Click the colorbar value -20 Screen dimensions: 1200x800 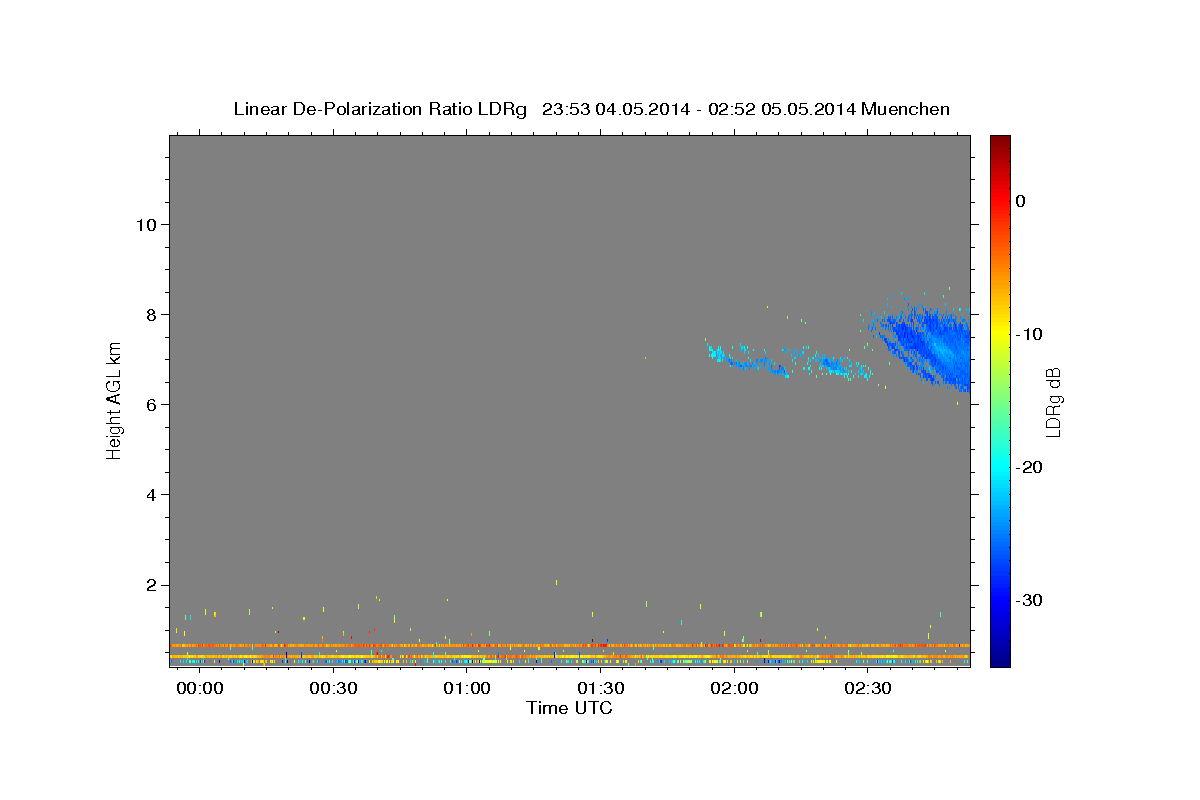click(x=1029, y=467)
